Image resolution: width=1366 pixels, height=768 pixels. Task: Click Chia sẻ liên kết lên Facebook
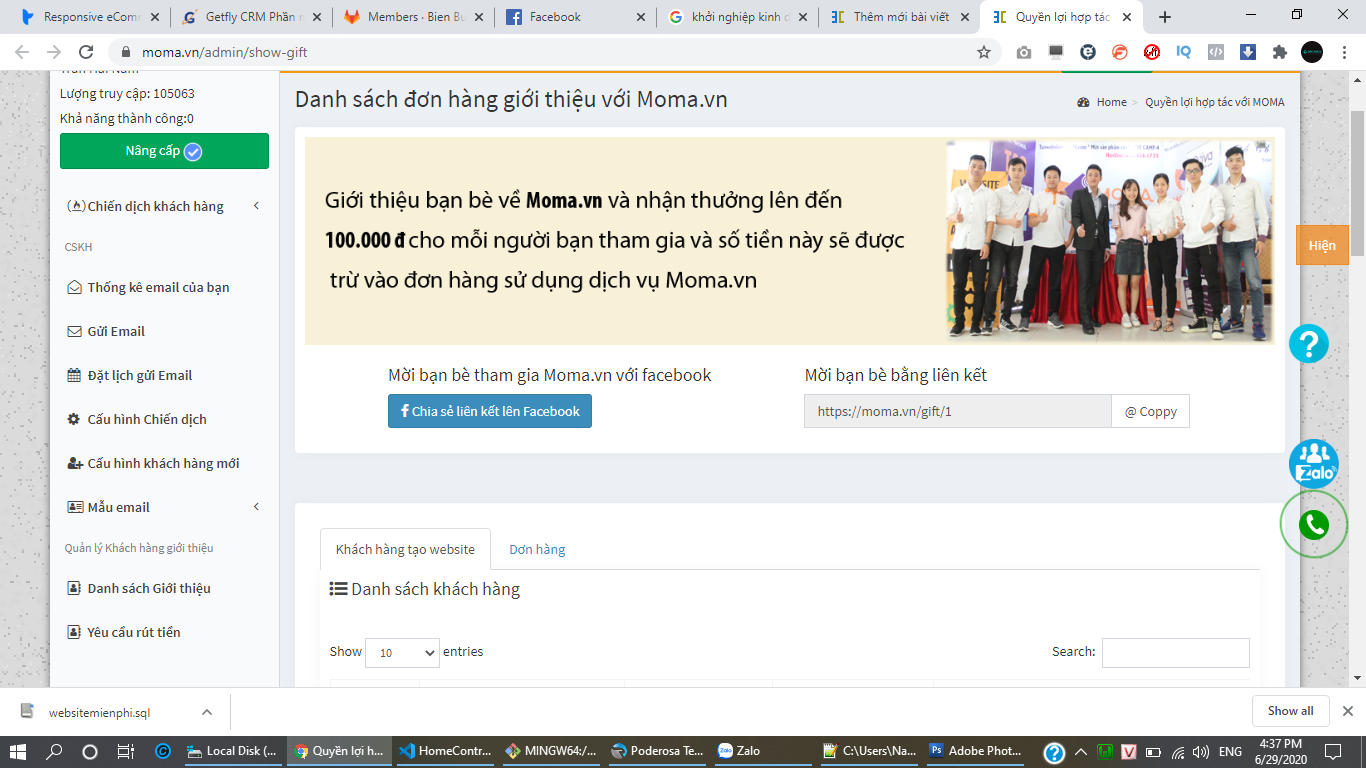[489, 410]
